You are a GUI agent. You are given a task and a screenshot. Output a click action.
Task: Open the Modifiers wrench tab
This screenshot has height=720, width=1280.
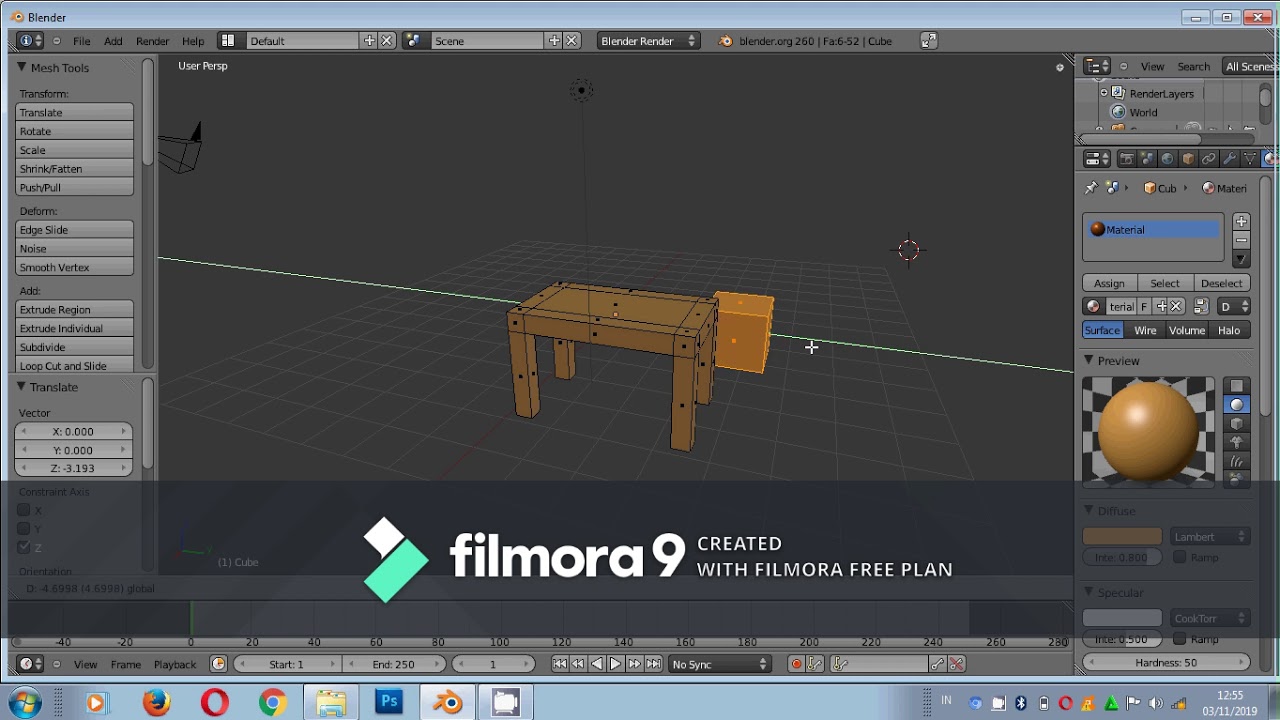point(1229,159)
